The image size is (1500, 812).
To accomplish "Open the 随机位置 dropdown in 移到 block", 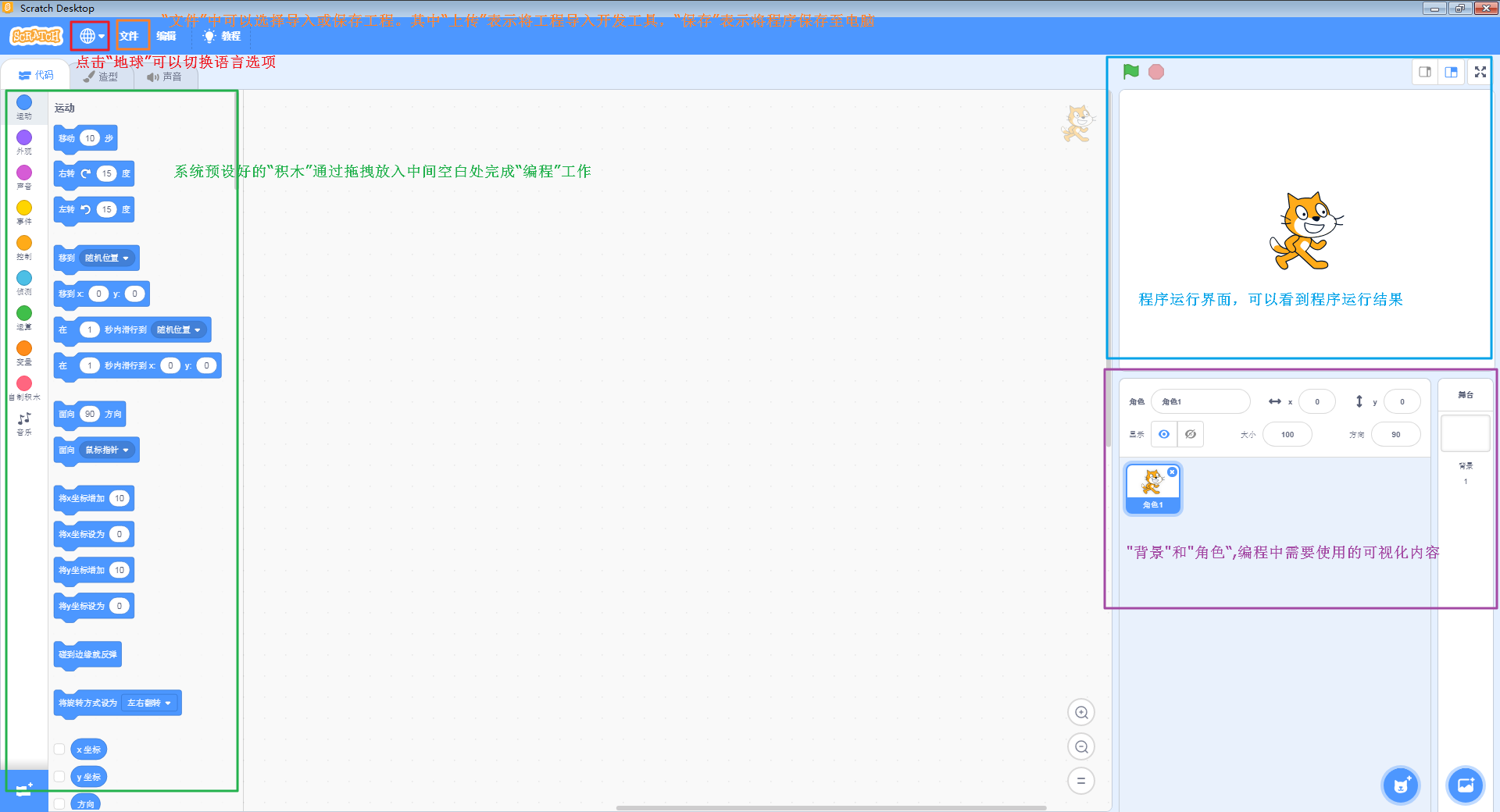I will click(x=108, y=258).
